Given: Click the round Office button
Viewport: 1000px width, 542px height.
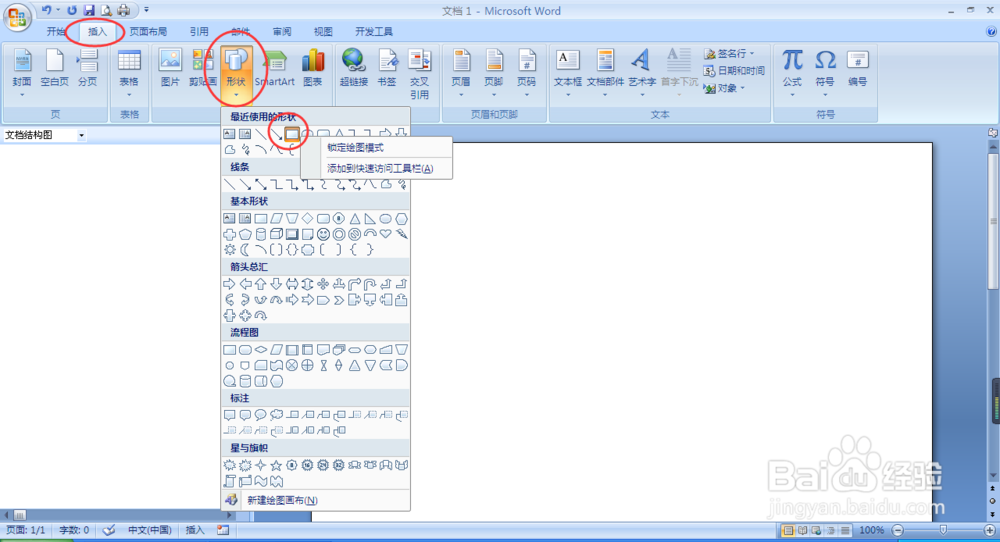Looking at the screenshot, I should 17,17.
